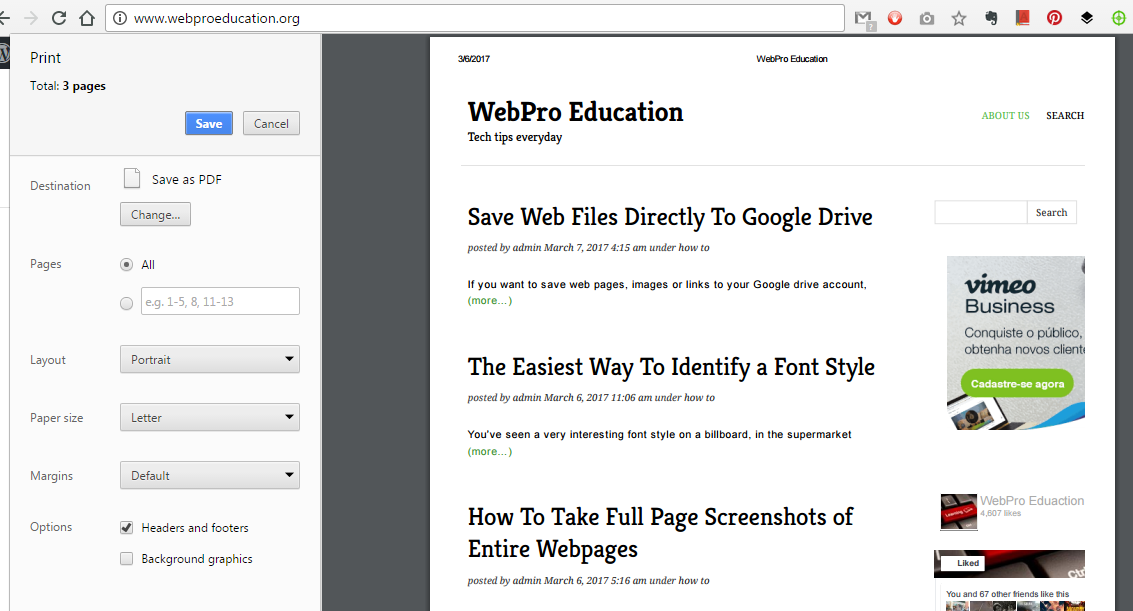Open the Pinterest extension icon
The width and height of the screenshot is (1133, 611).
coord(1054,18)
